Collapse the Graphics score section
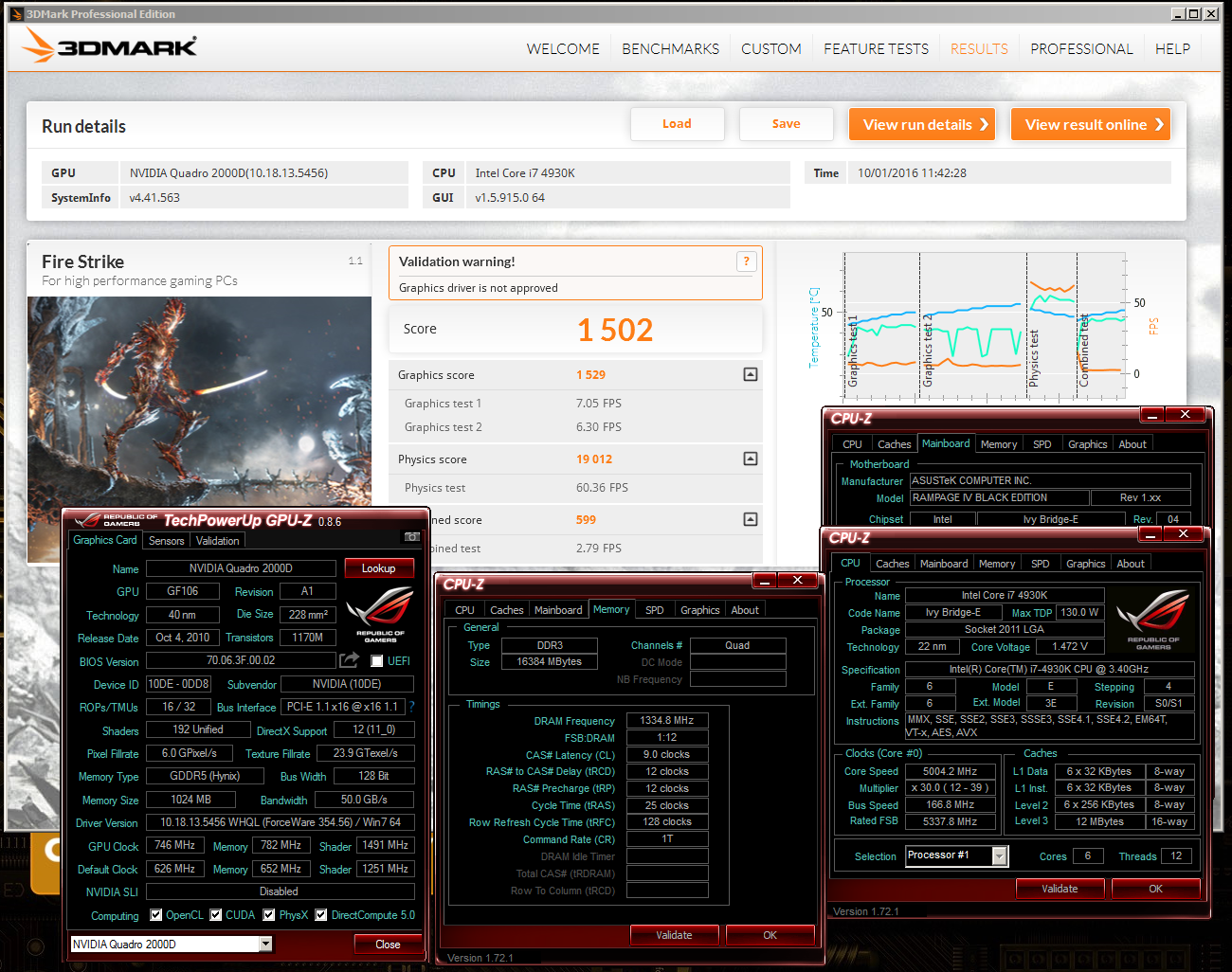1232x972 pixels. pos(751,374)
